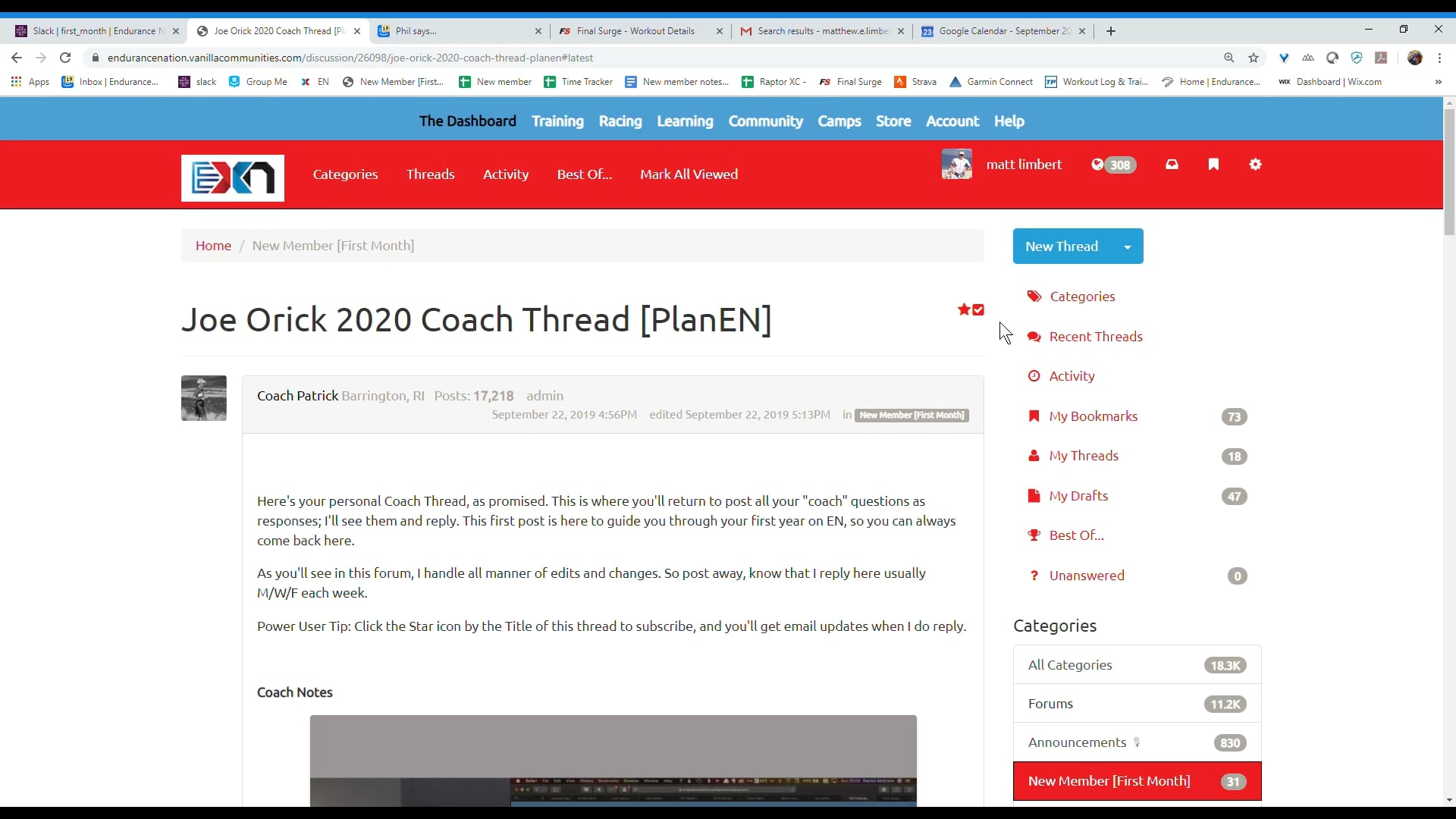Click the browser address bar URL
This screenshot has width=1456, height=819.
tap(350, 58)
